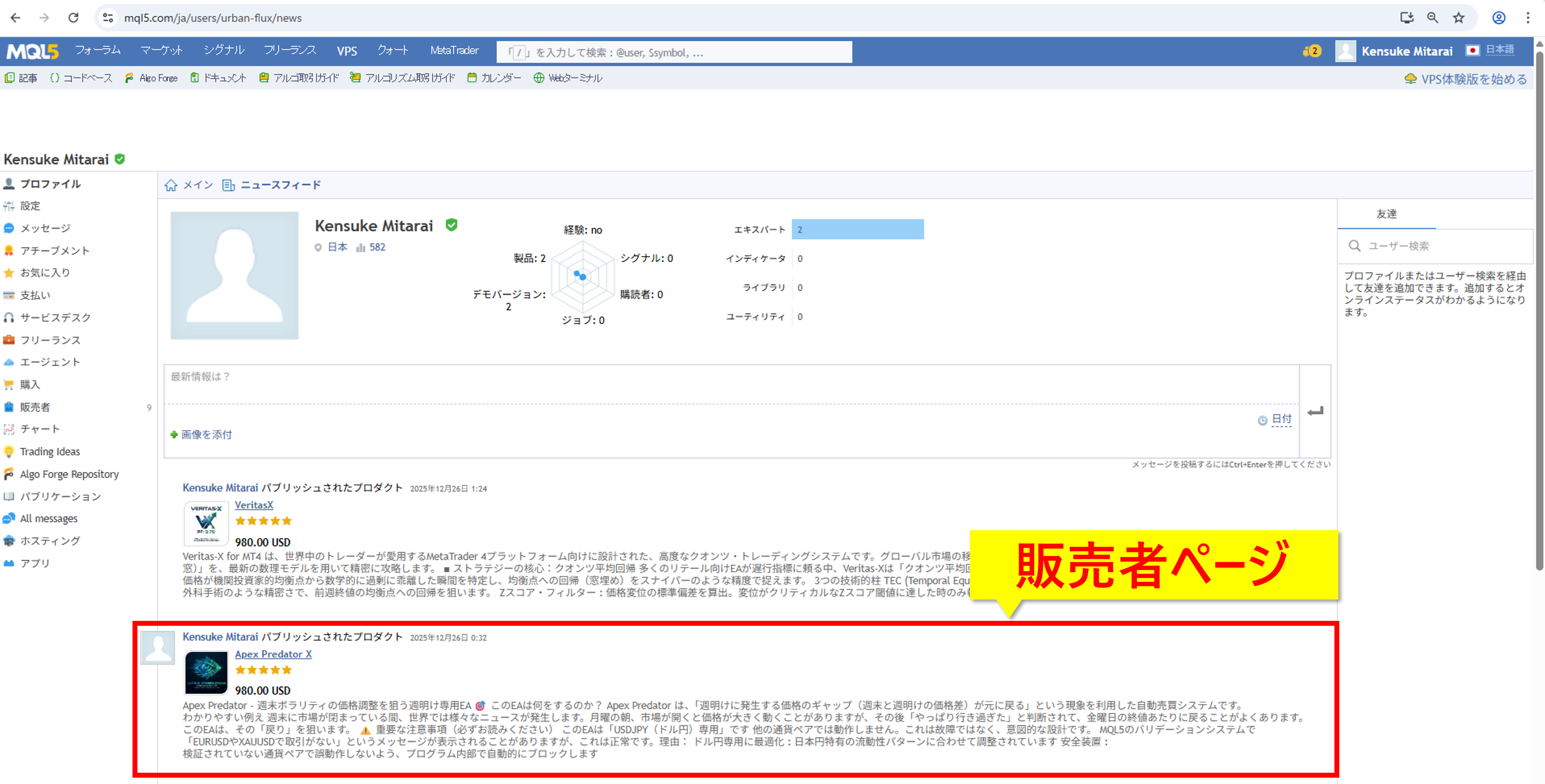Switch to メイン tab
Screen dimensions: 1545x784
pos(189,185)
